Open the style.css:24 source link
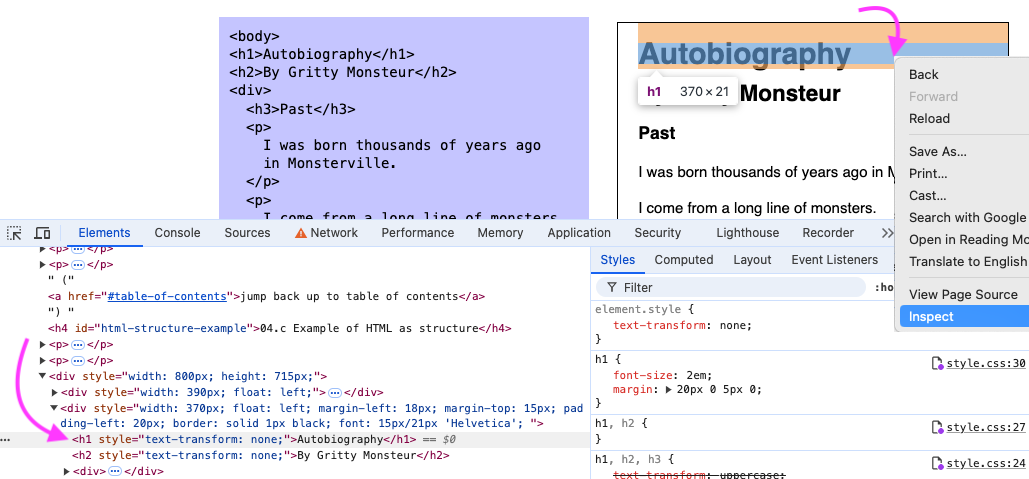Screen dimensions: 1029x479 pyautogui.click(x=986, y=463)
